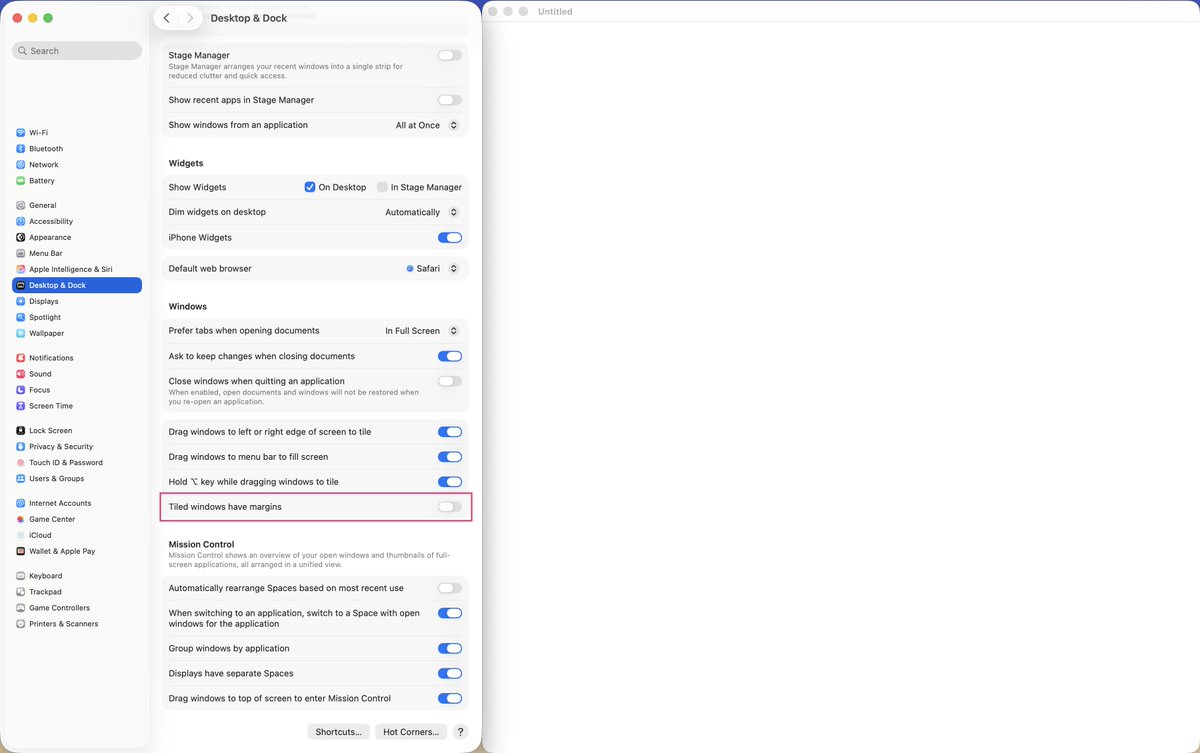Click the Notifications bell icon
Image resolution: width=1200 pixels, height=753 pixels.
pos(20,358)
